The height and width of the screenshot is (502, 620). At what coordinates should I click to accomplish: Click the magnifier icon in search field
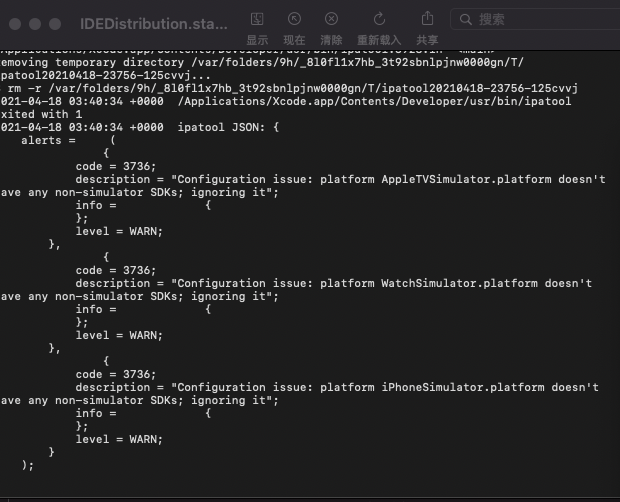pyautogui.click(x=466, y=19)
